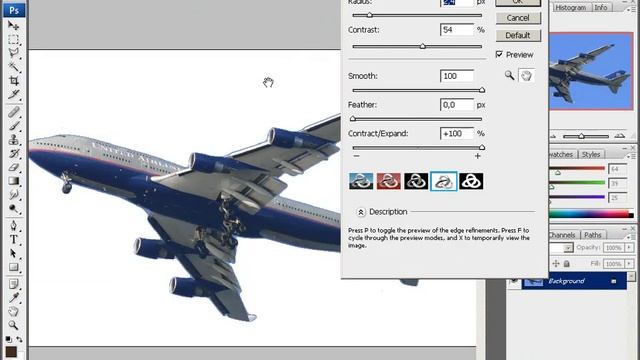This screenshot has height=360, width=640.
Task: Select the Dodge tool
Action: [x=13, y=209]
